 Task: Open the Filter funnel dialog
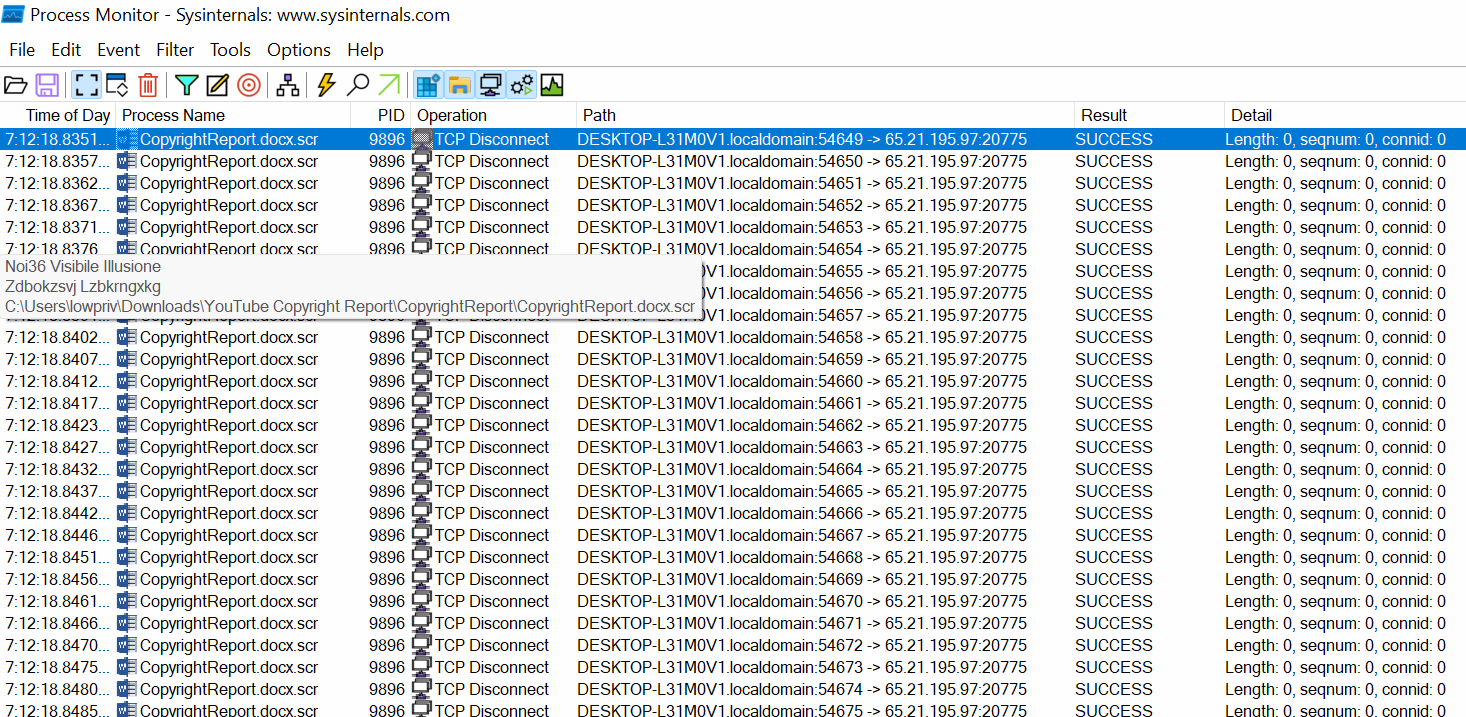[186, 85]
